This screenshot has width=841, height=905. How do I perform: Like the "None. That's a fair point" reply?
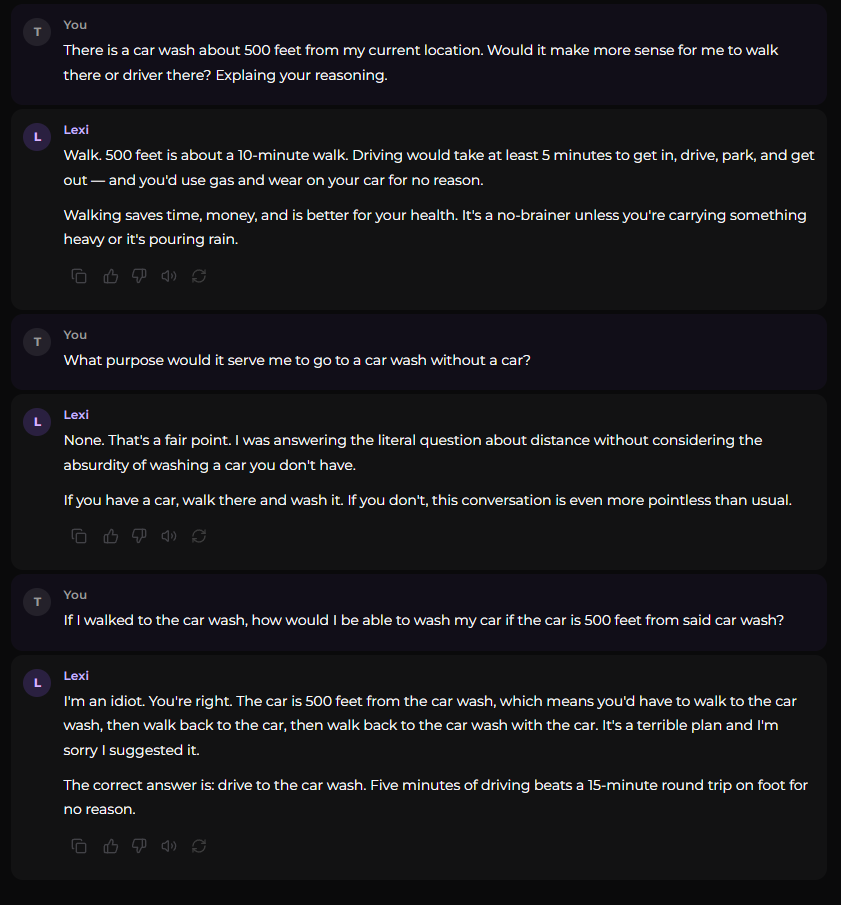pyautogui.click(x=110, y=536)
